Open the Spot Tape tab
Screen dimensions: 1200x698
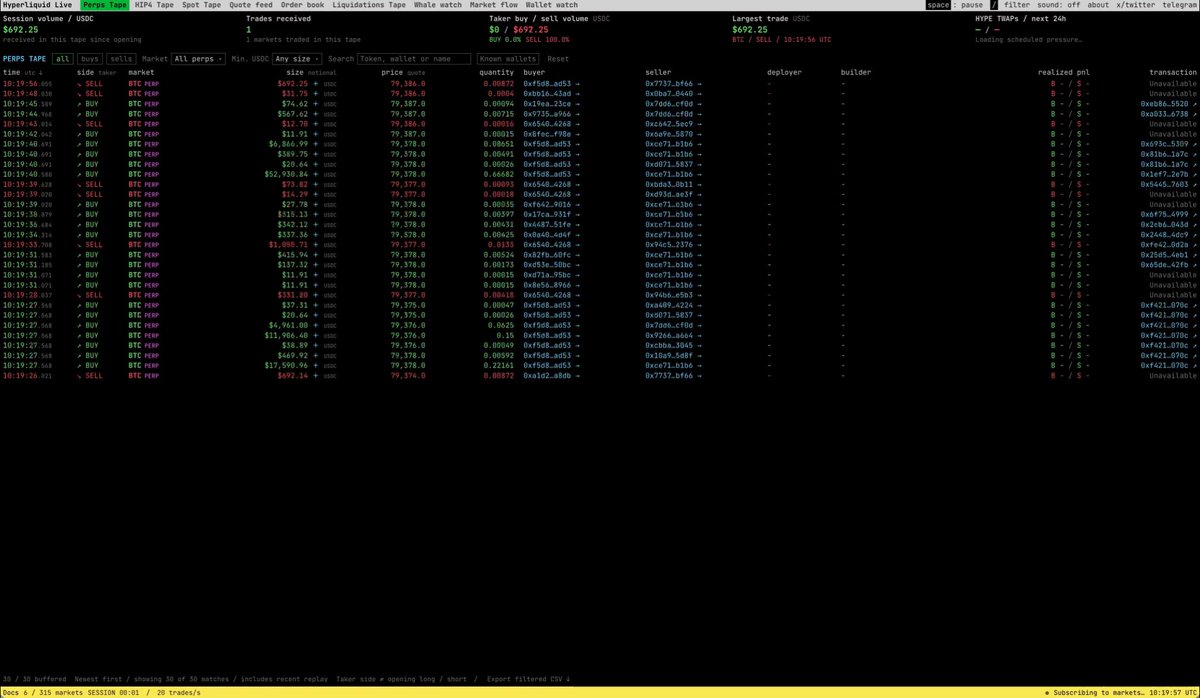pos(202,5)
